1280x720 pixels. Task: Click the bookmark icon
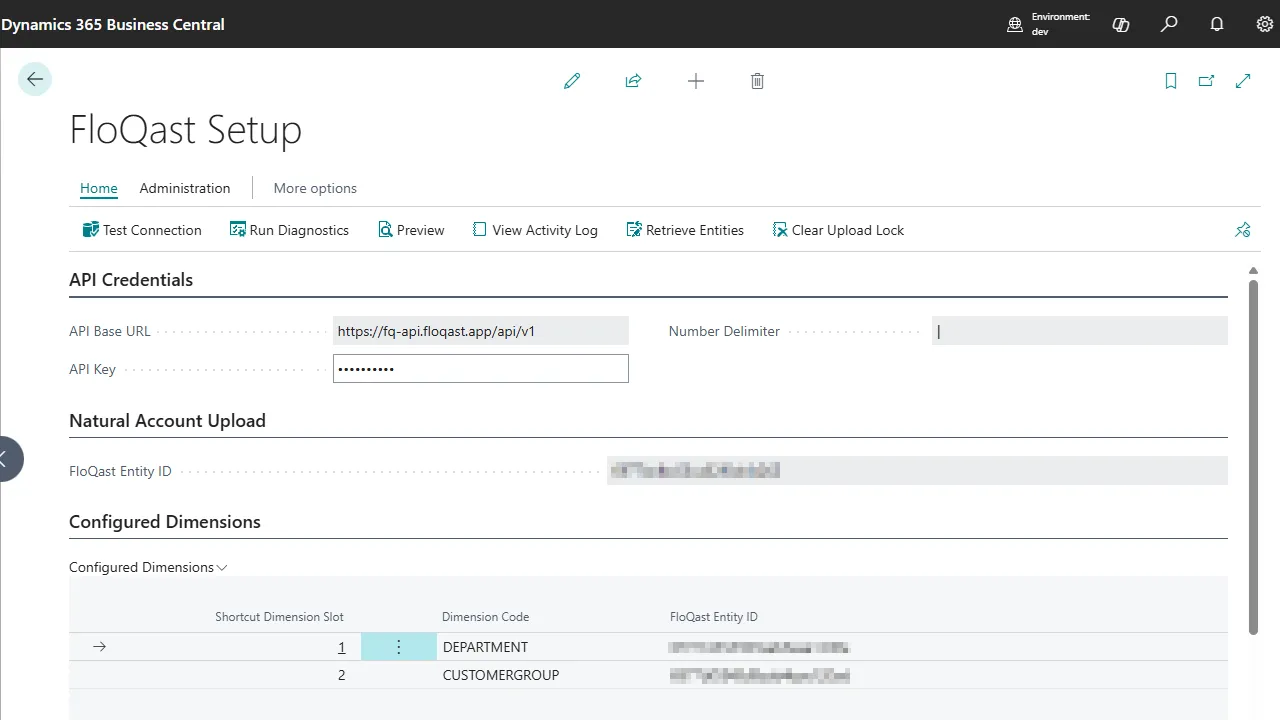coord(1171,81)
